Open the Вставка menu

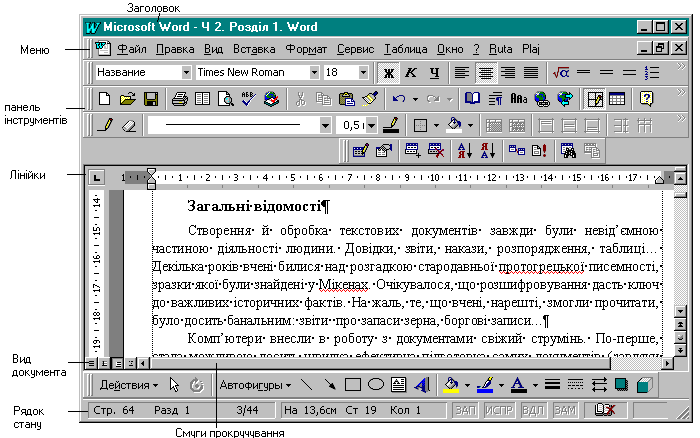pos(254,49)
